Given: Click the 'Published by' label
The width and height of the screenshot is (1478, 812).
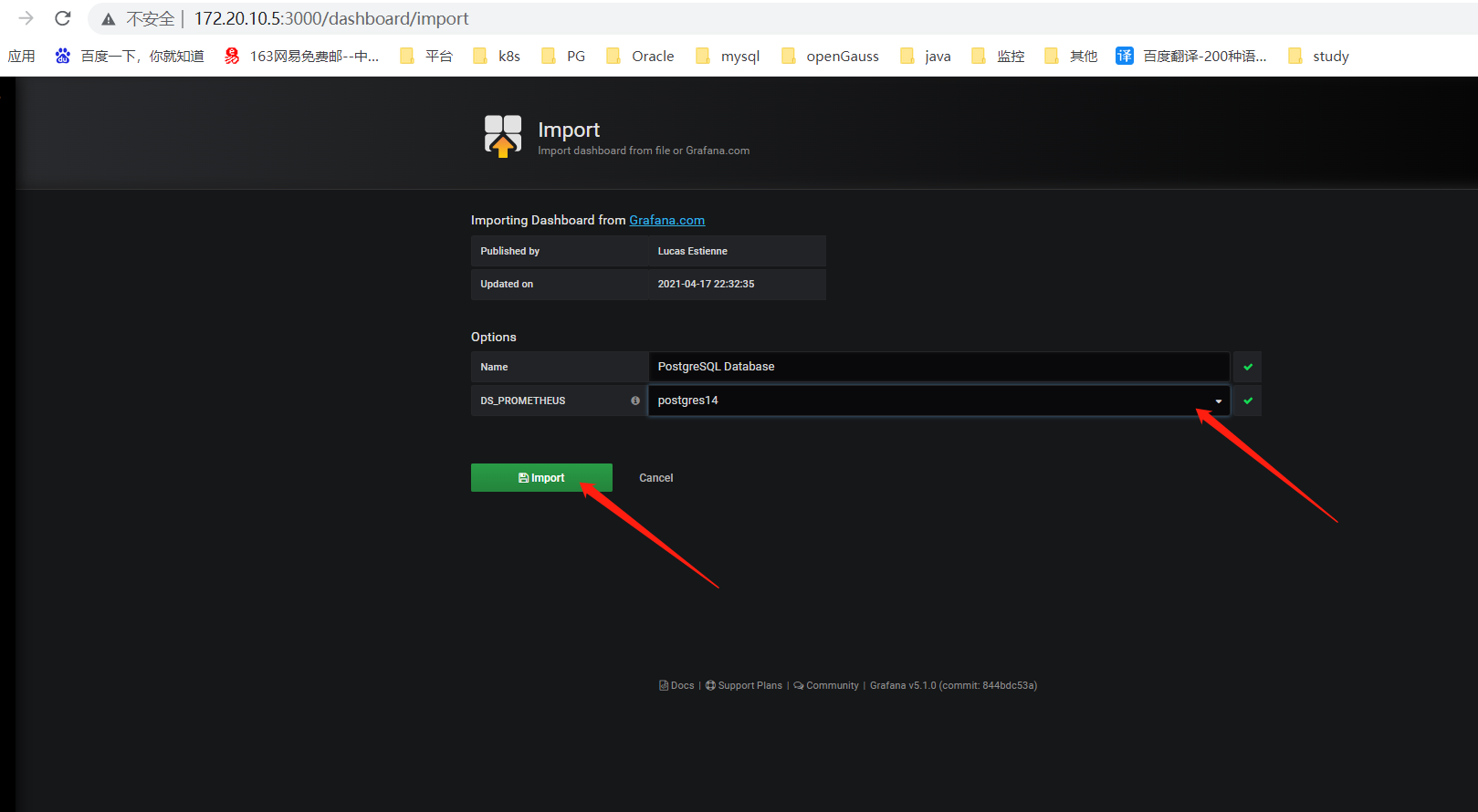Looking at the screenshot, I should pyautogui.click(x=509, y=251).
